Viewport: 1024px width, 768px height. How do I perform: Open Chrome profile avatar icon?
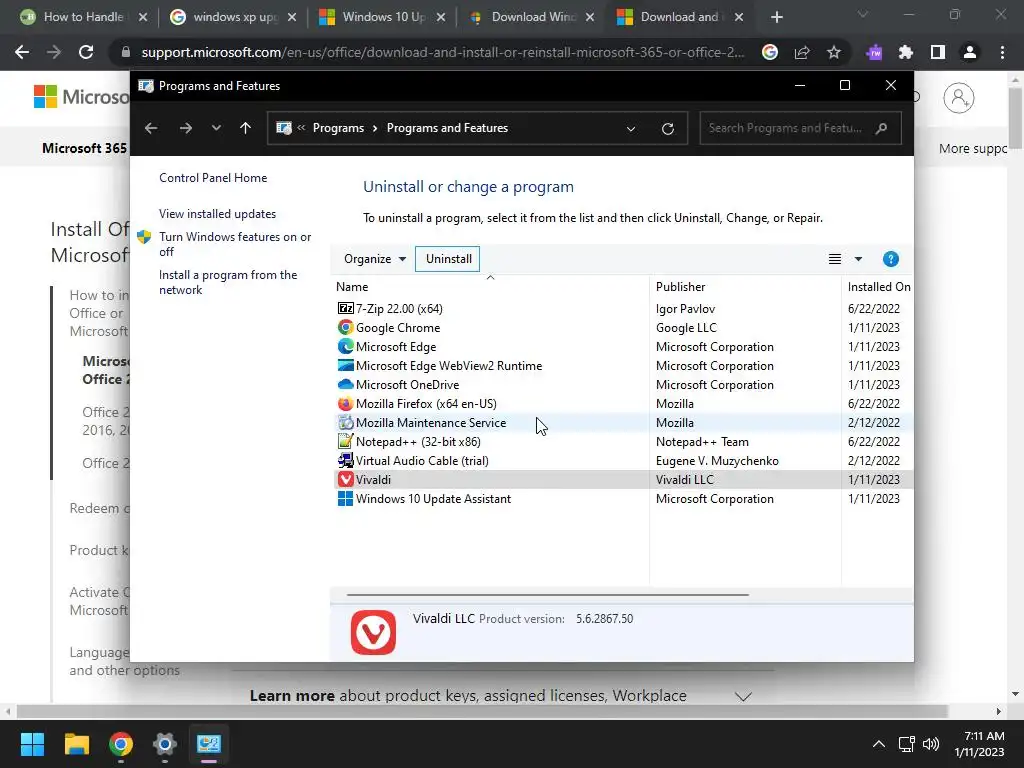970,52
